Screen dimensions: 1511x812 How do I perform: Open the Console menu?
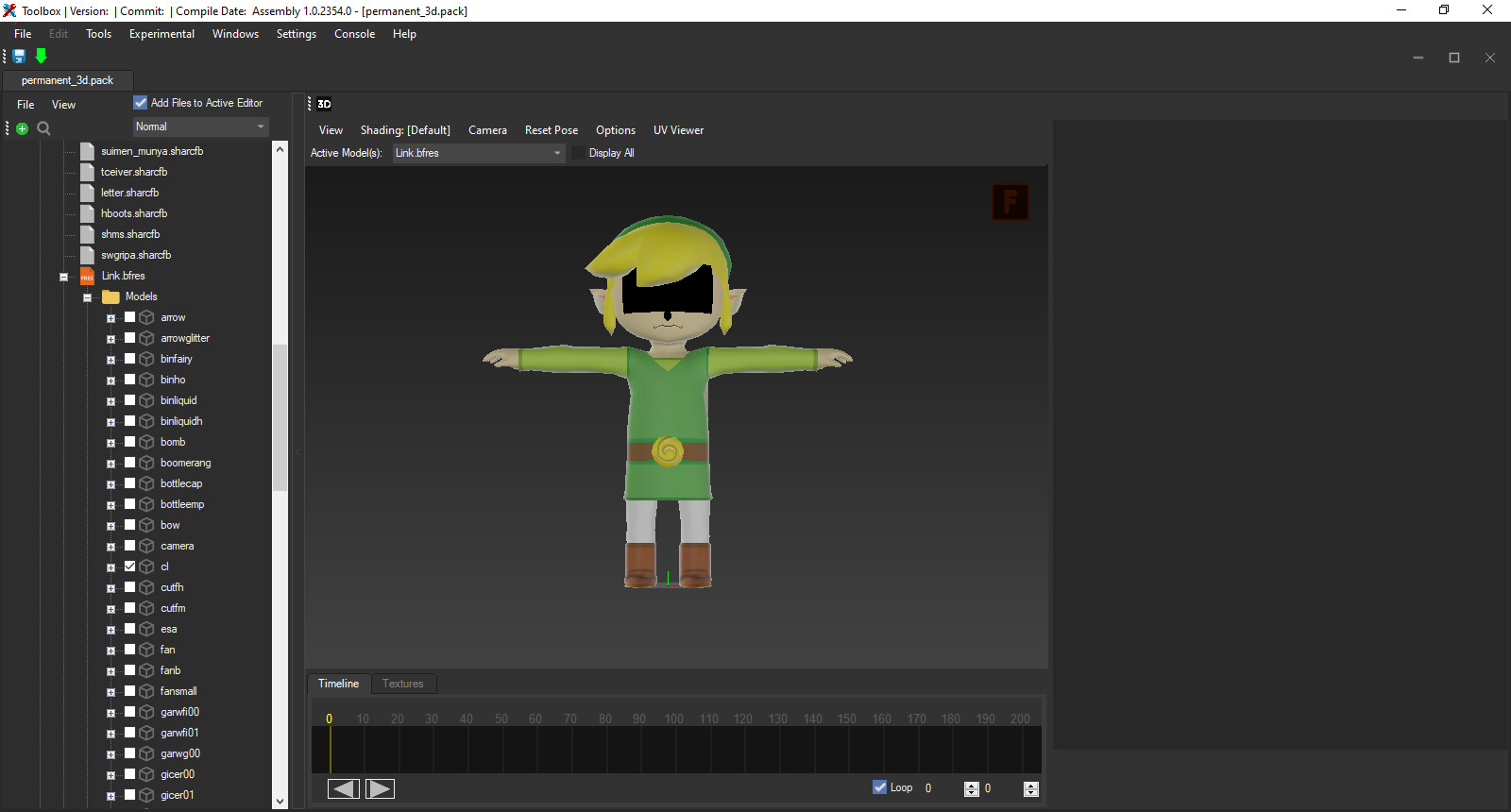click(354, 34)
